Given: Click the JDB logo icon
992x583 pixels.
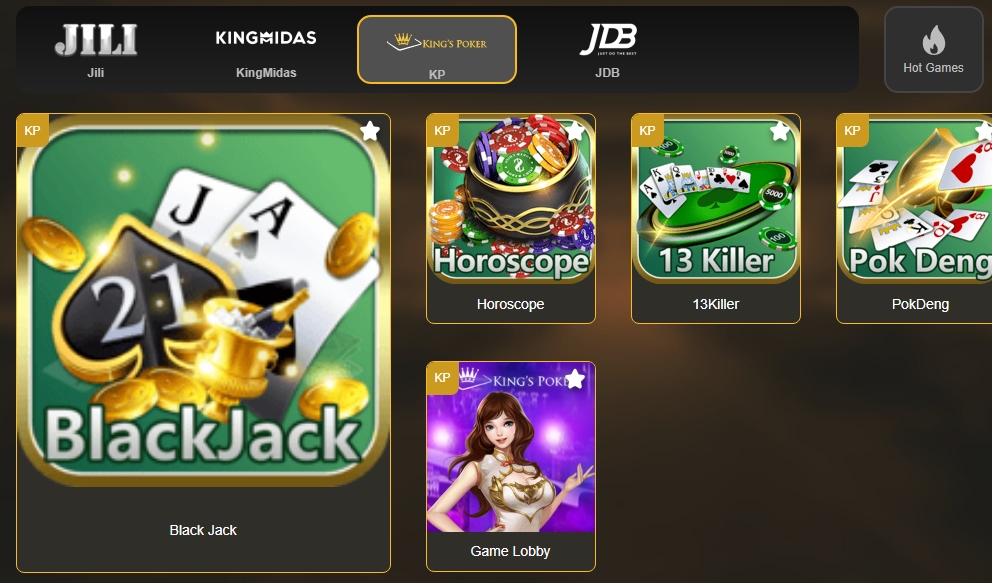Looking at the screenshot, I should [607, 40].
